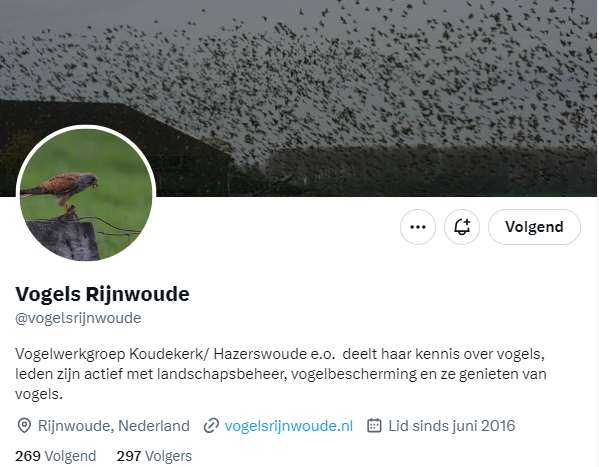
Task: Click the Vogels Rijnwoude display name
Action: click(102, 294)
